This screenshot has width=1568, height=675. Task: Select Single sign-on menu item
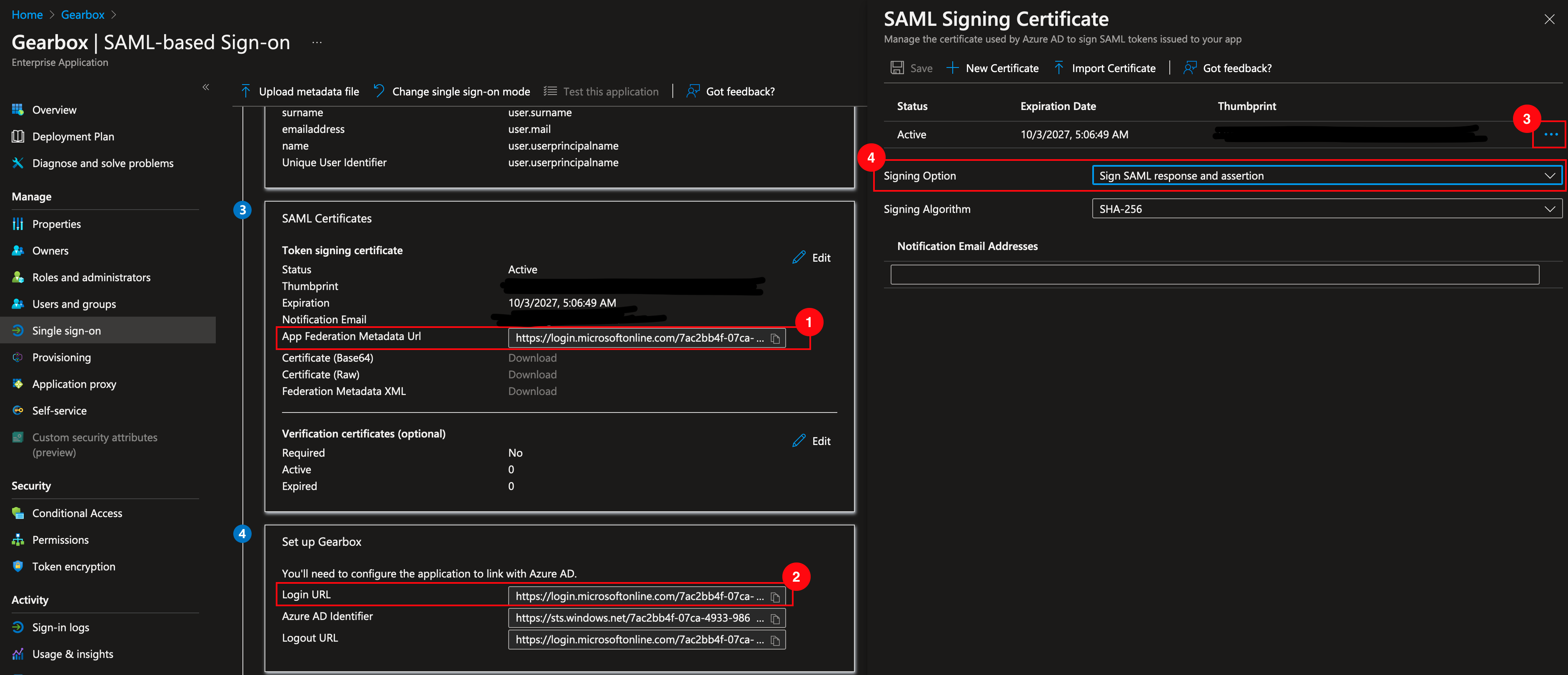108,330
